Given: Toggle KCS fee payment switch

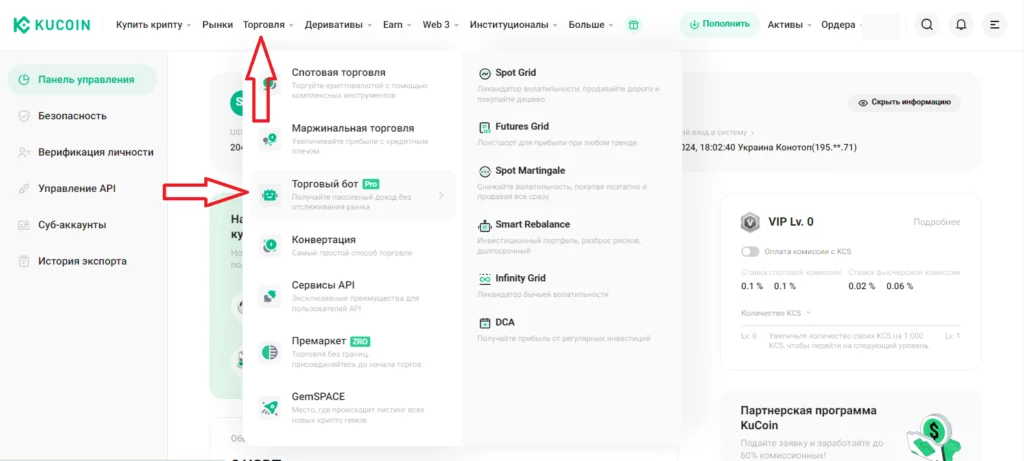Looking at the screenshot, I should click(750, 251).
